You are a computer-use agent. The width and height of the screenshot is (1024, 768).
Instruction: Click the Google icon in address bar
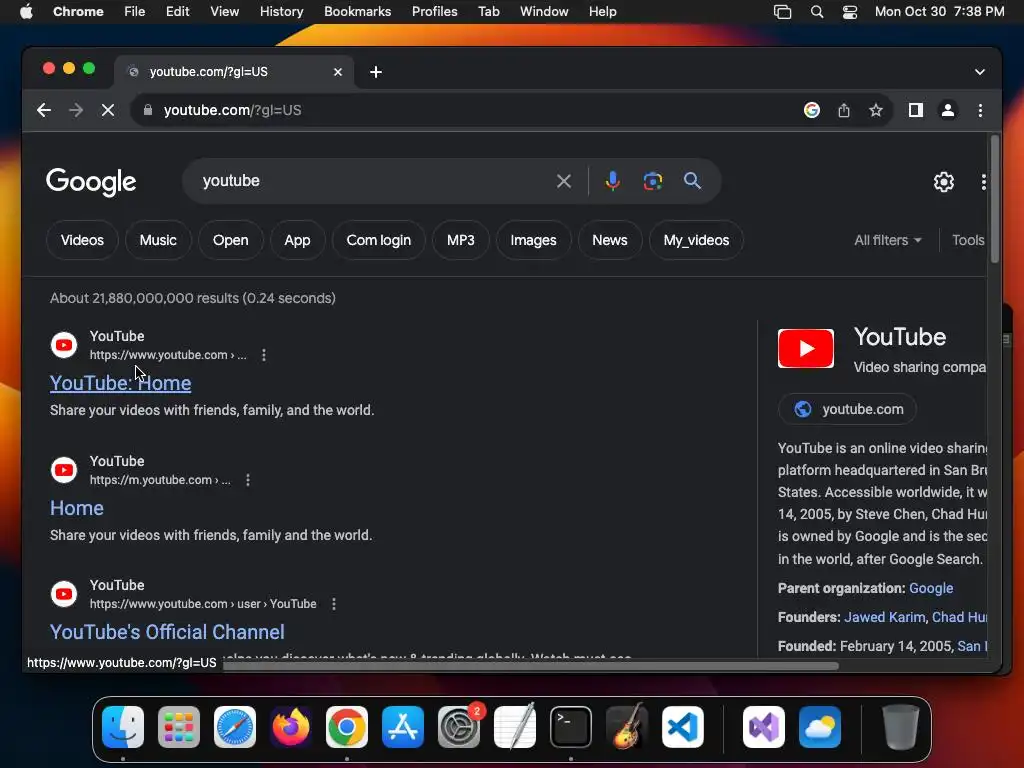click(x=811, y=110)
